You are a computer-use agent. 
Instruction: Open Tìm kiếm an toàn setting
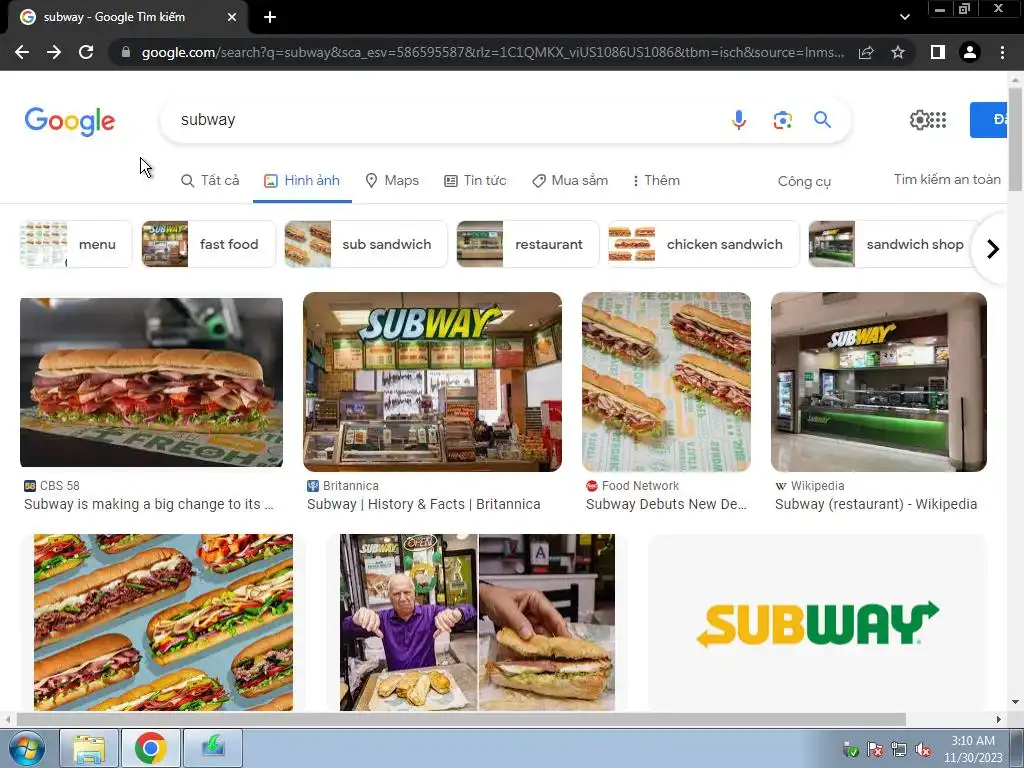[947, 180]
